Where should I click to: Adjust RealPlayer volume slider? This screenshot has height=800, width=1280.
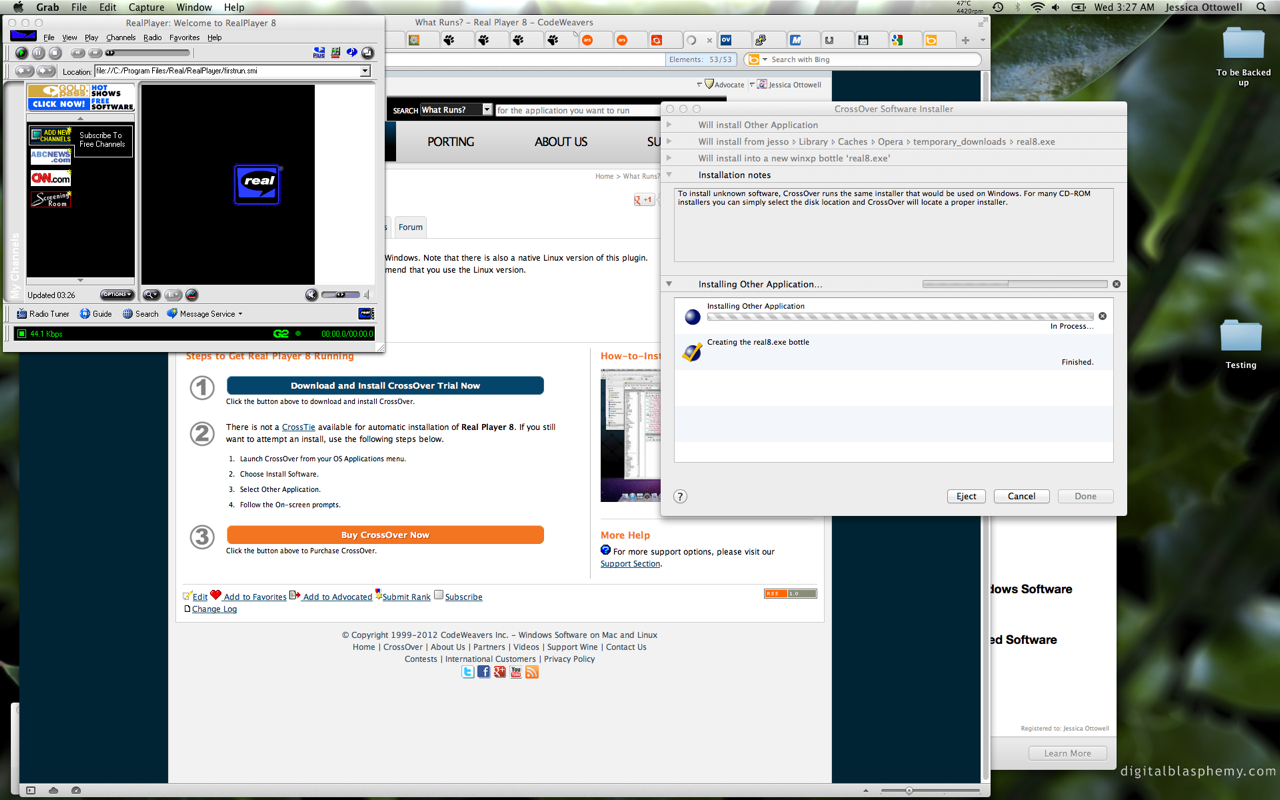pos(341,295)
